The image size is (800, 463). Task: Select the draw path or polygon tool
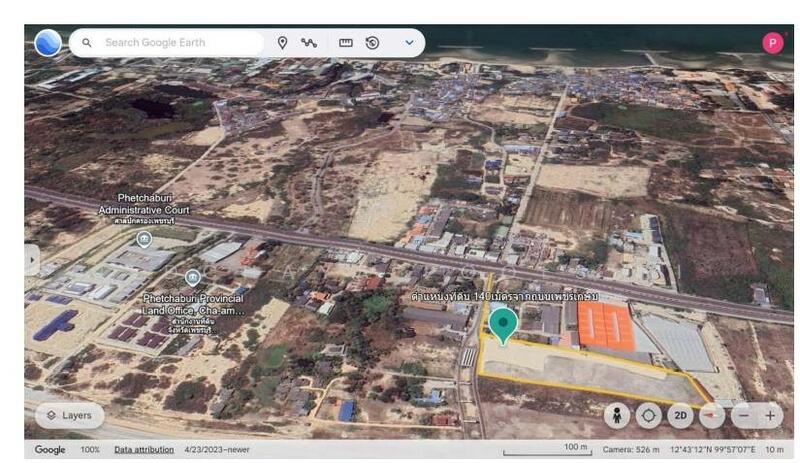(x=309, y=43)
